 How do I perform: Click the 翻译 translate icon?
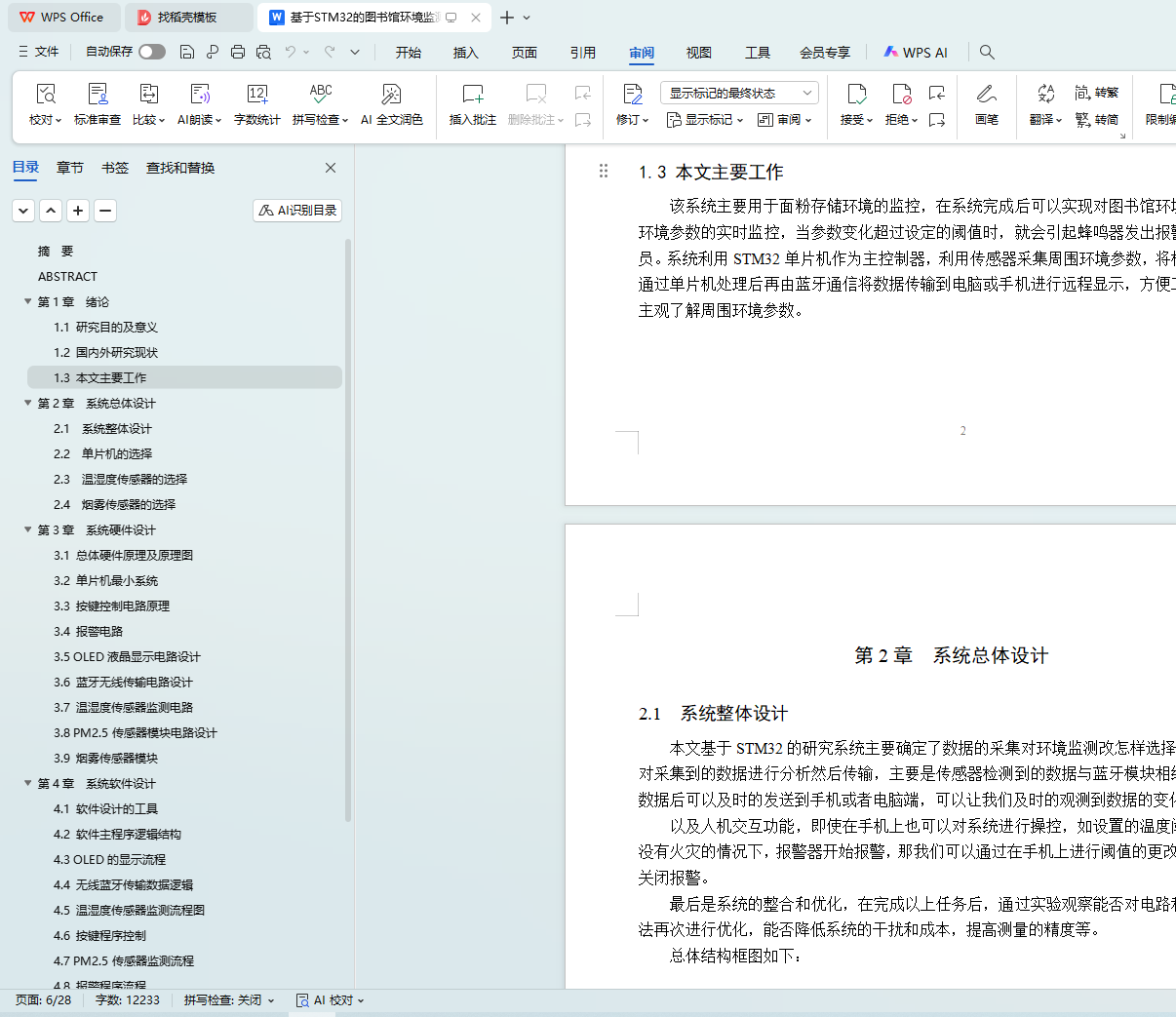click(x=1045, y=95)
